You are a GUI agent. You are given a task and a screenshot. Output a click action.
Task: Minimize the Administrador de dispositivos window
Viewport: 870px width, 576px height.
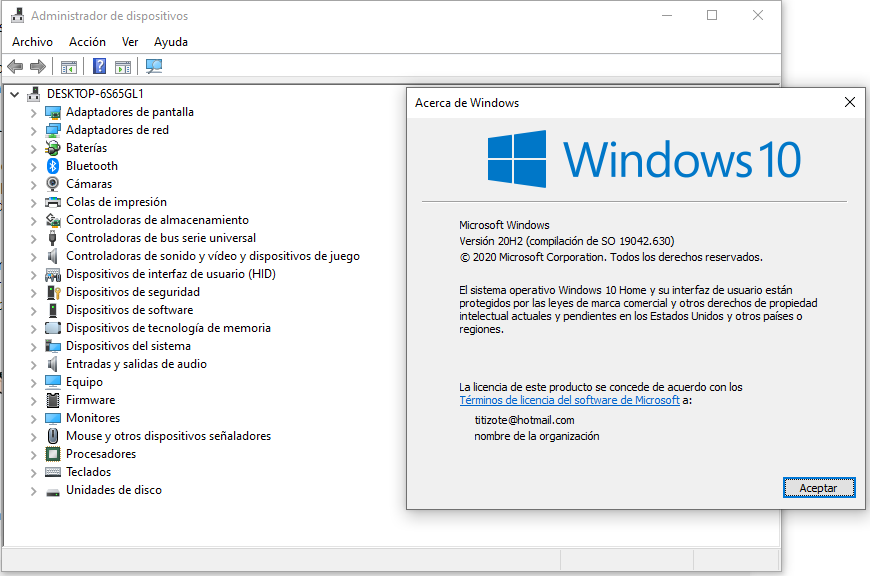[667, 16]
